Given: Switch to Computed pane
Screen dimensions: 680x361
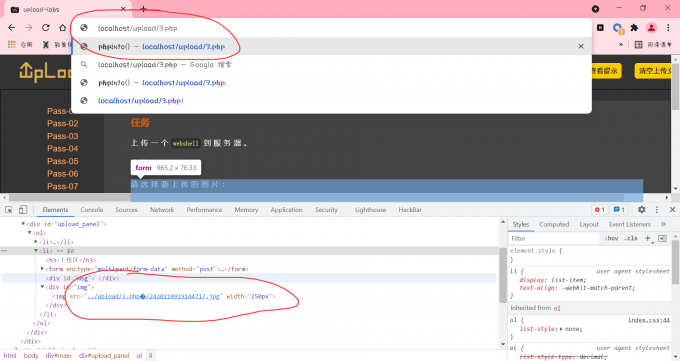Looking at the screenshot, I should pyautogui.click(x=554, y=224).
